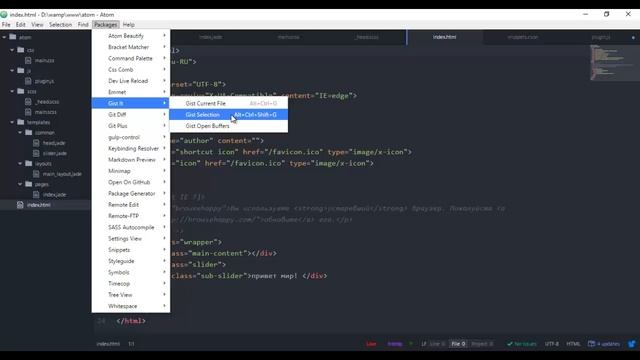Viewport: 640px width, 360px height.
Task: Collapse the templates folder arrow
Action: pos(12,122)
